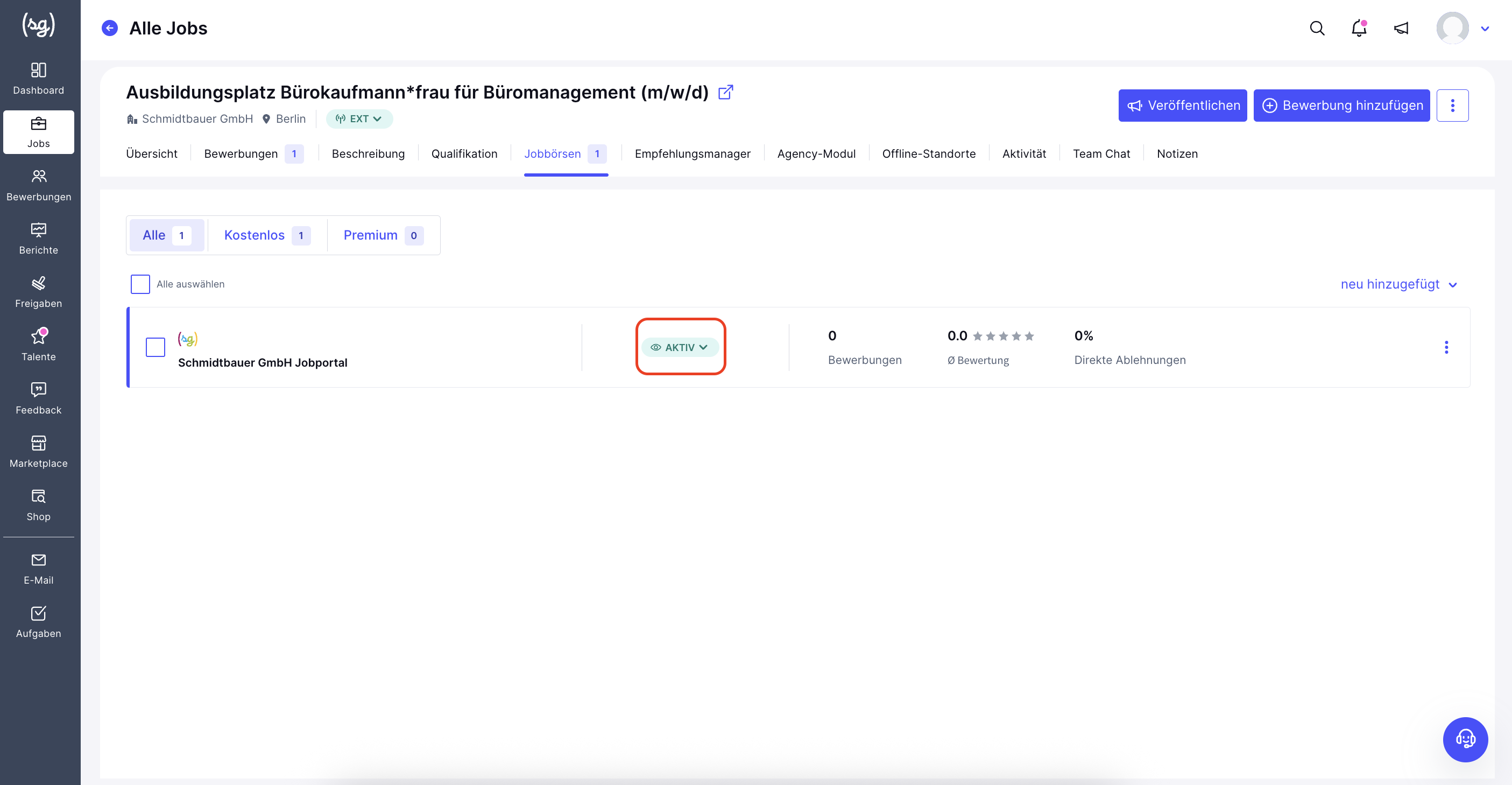
Task: Click the Alle Jobs heading link
Action: (168, 28)
